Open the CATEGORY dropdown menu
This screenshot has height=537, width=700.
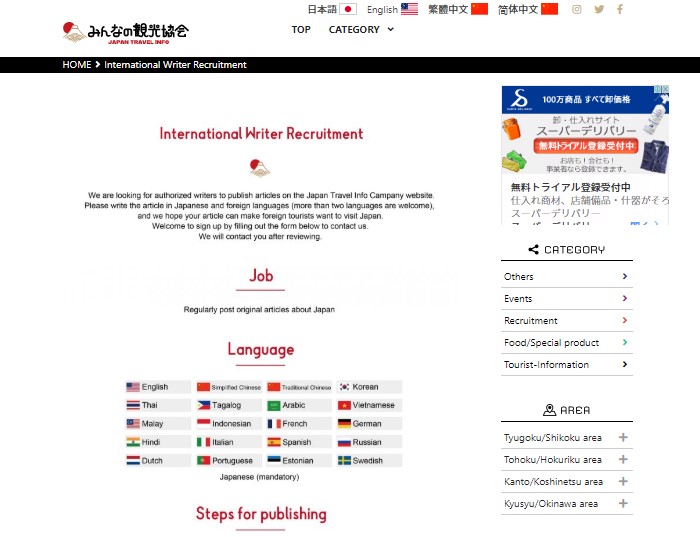point(361,29)
